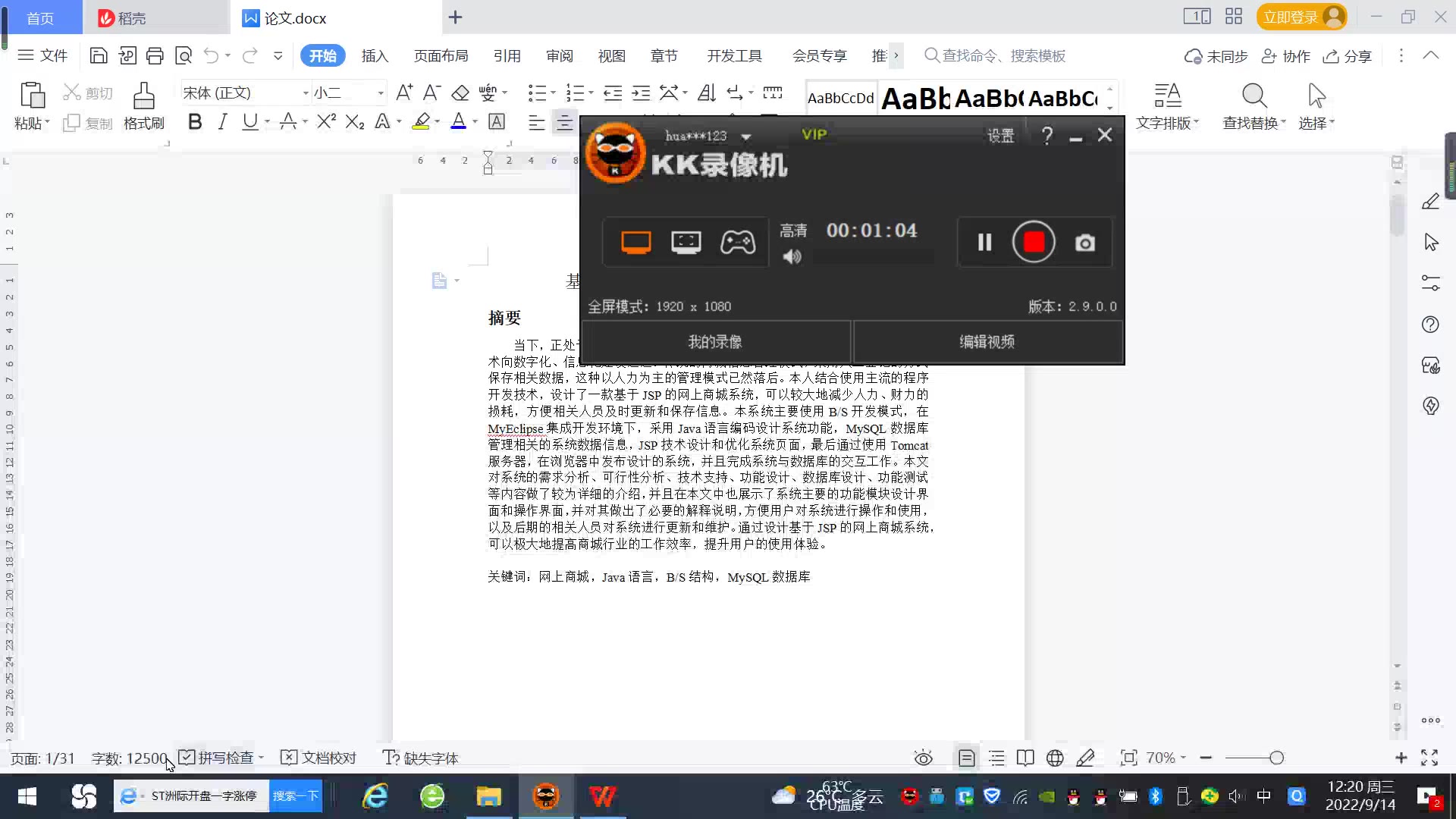
Task: Open WPS Office from the taskbar
Action: coord(603,796)
